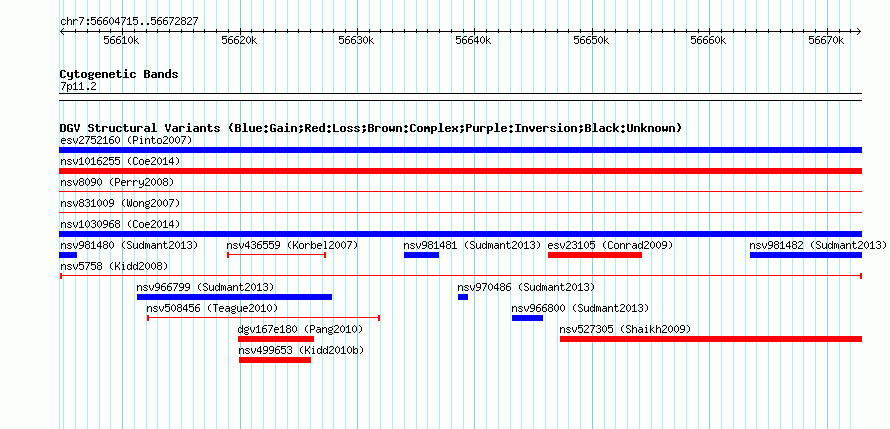Image resolution: width=890 pixels, height=429 pixels.
Task: Select the blue nsv1030968 gain bar
Action: click(460, 234)
